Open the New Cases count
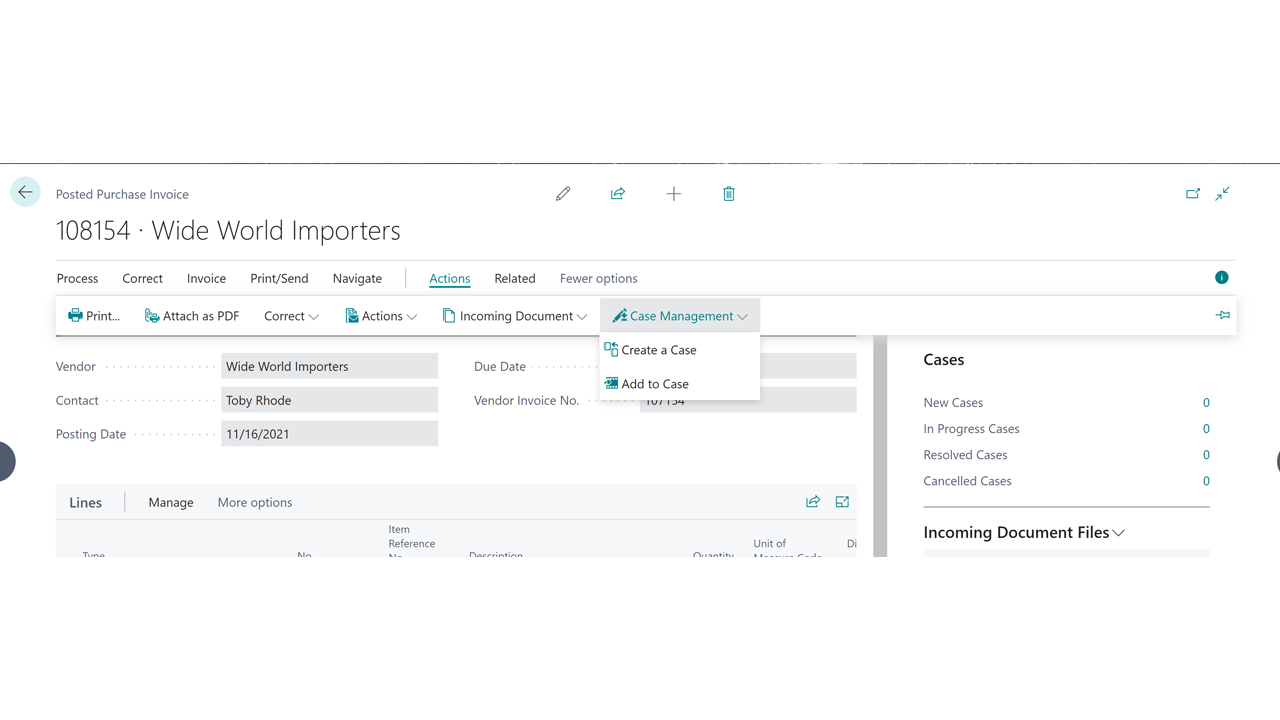This screenshot has height=720, width=1280. pos(1206,403)
